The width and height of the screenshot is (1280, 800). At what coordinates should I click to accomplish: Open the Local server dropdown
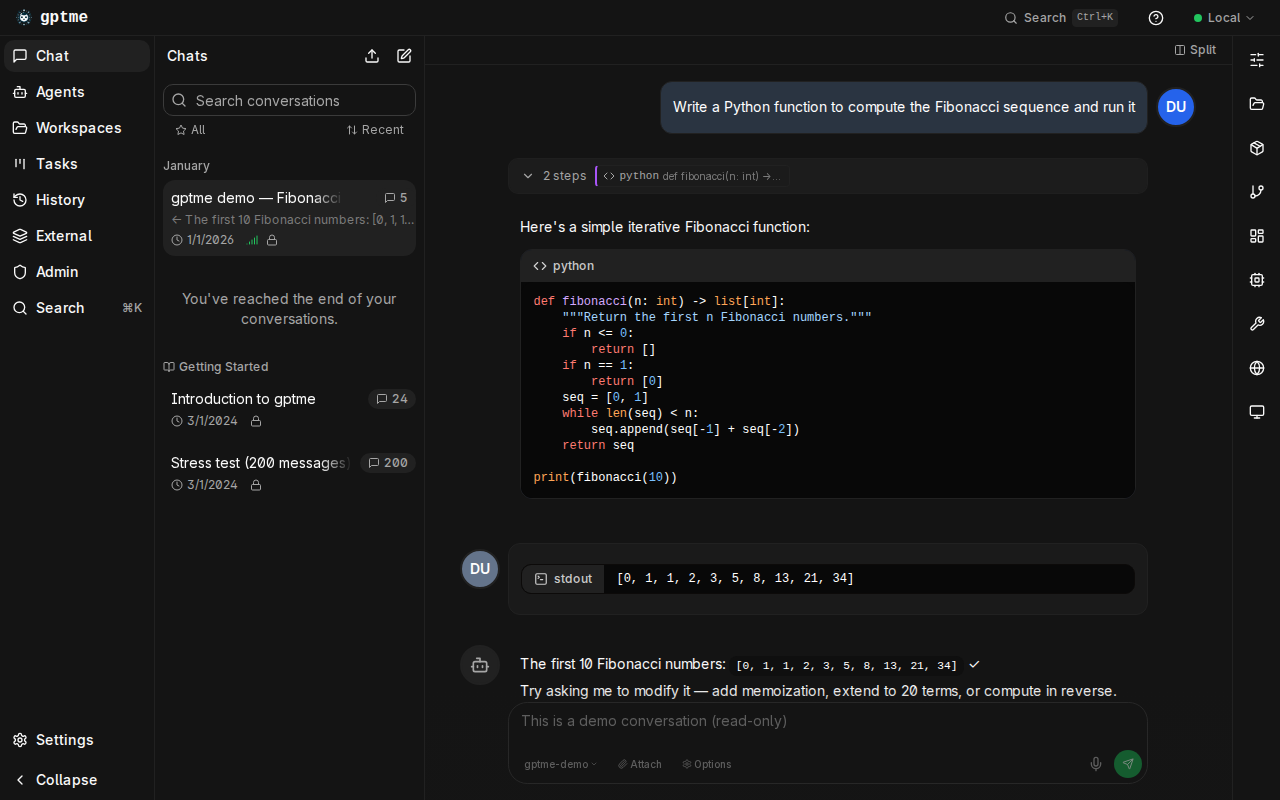1224,17
